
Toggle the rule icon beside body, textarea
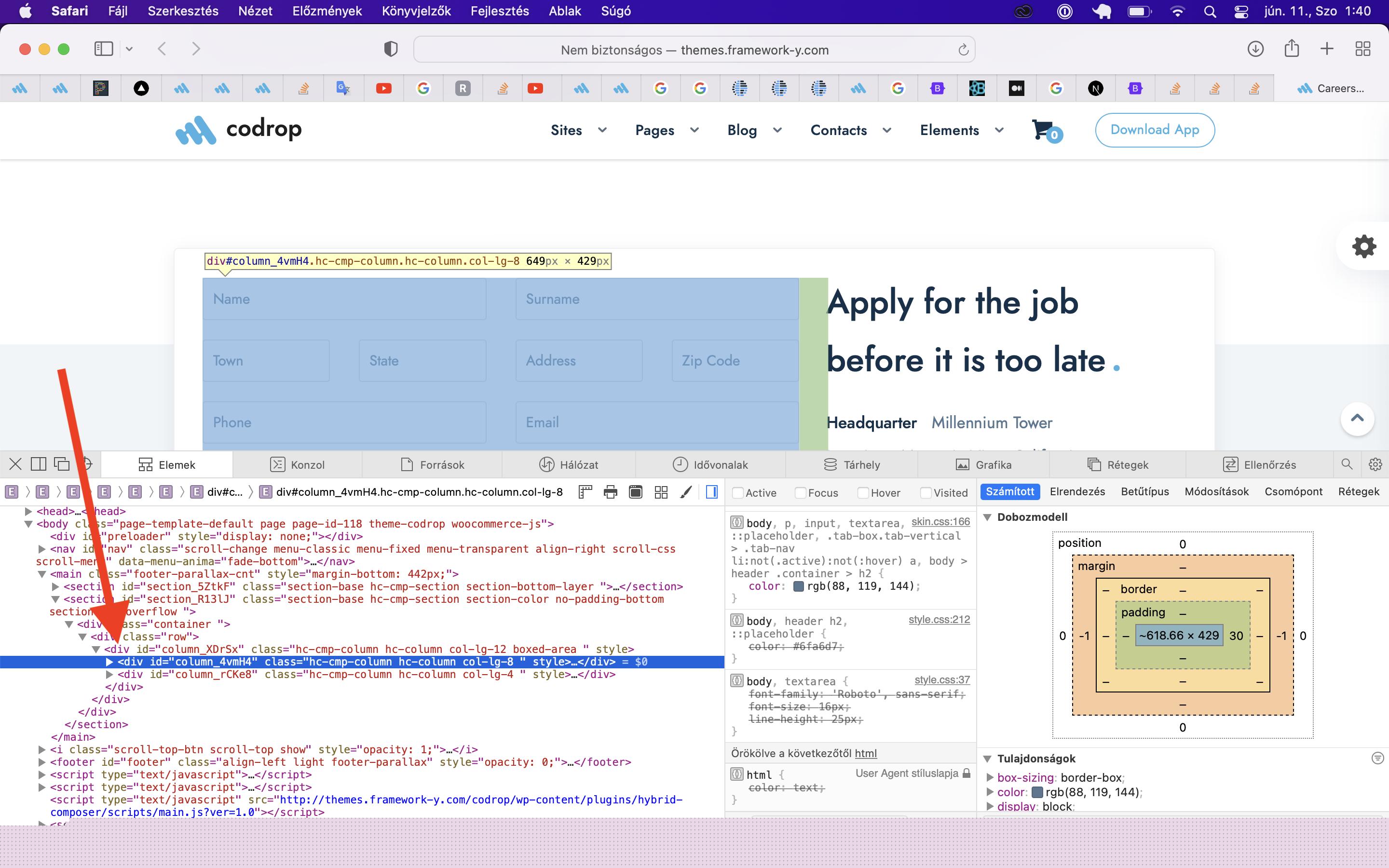737,681
